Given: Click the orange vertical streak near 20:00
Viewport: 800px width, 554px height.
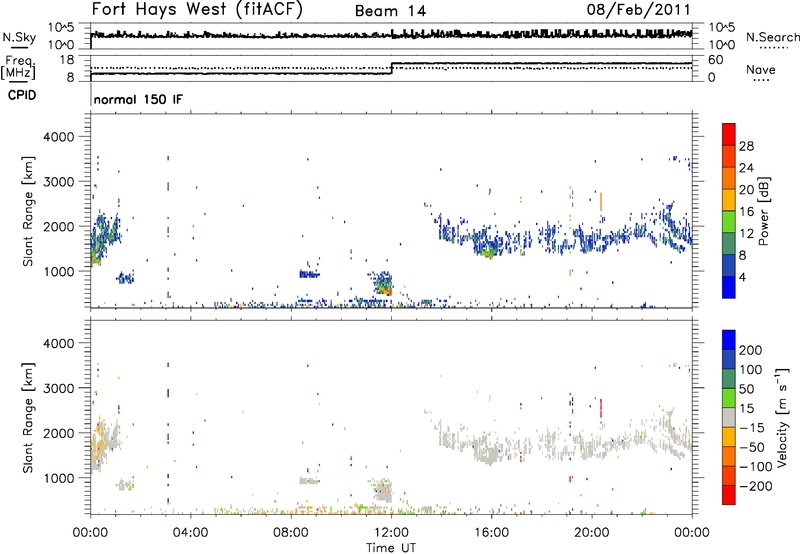Looking at the screenshot, I should pos(601,202).
